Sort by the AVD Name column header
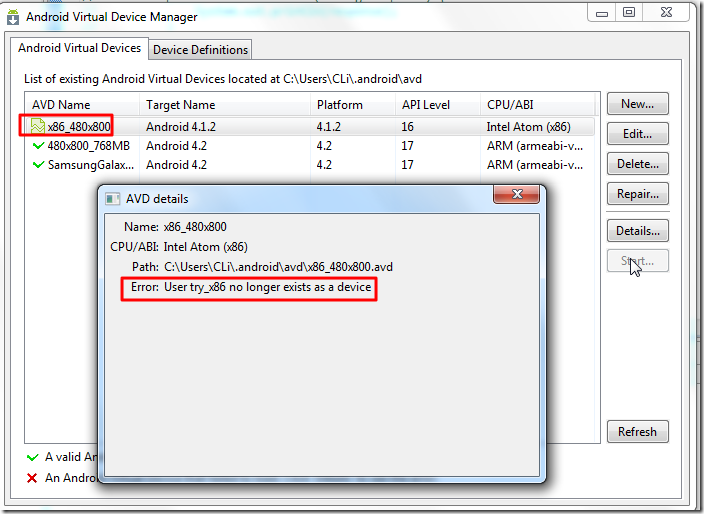Image resolution: width=704 pixels, height=514 pixels. (x=82, y=105)
